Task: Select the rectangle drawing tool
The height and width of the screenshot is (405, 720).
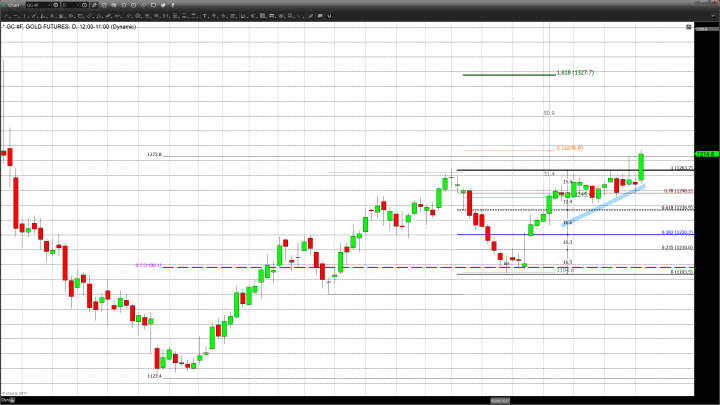Action: (x=80, y=16)
